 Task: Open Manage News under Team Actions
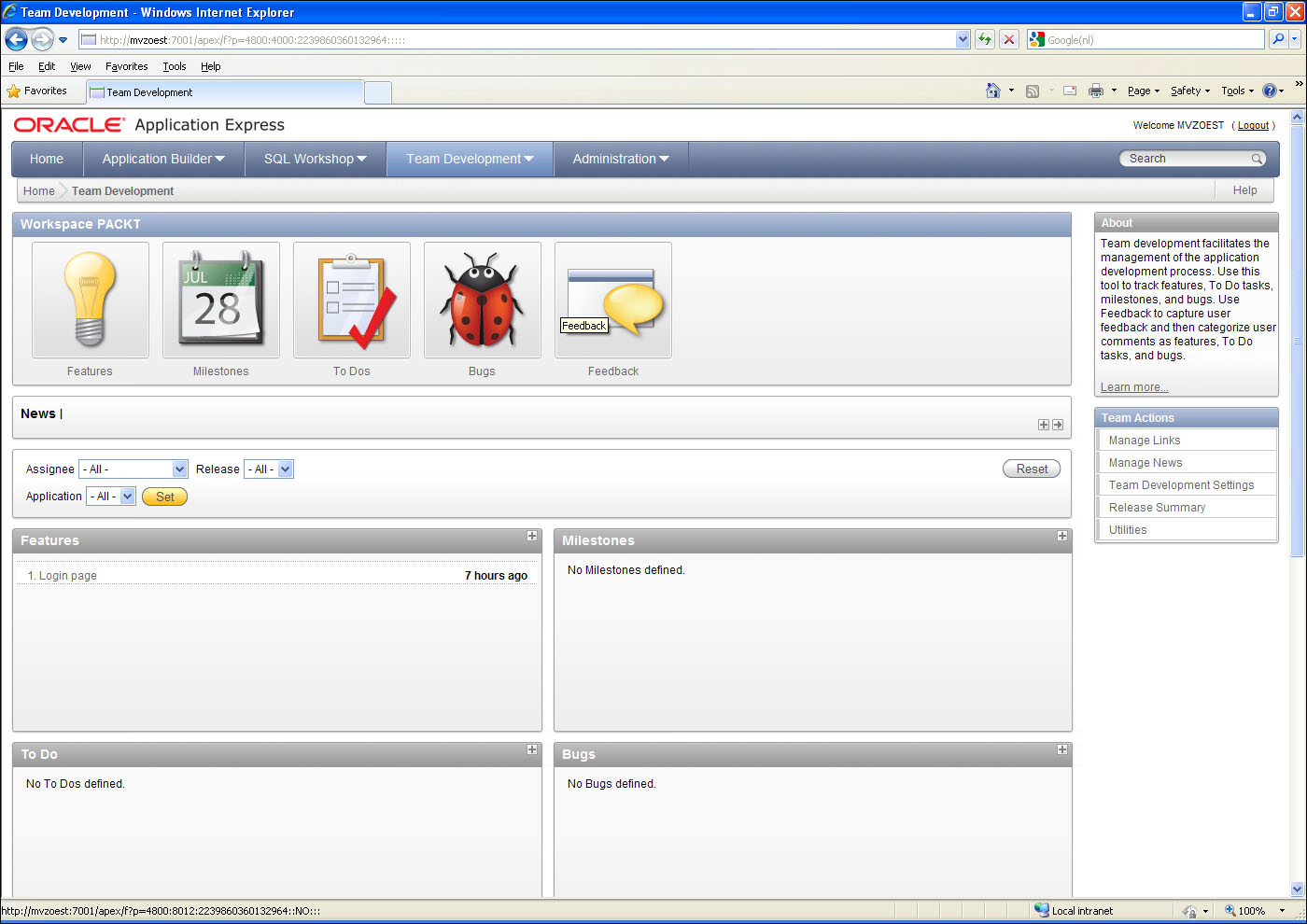pos(1145,463)
